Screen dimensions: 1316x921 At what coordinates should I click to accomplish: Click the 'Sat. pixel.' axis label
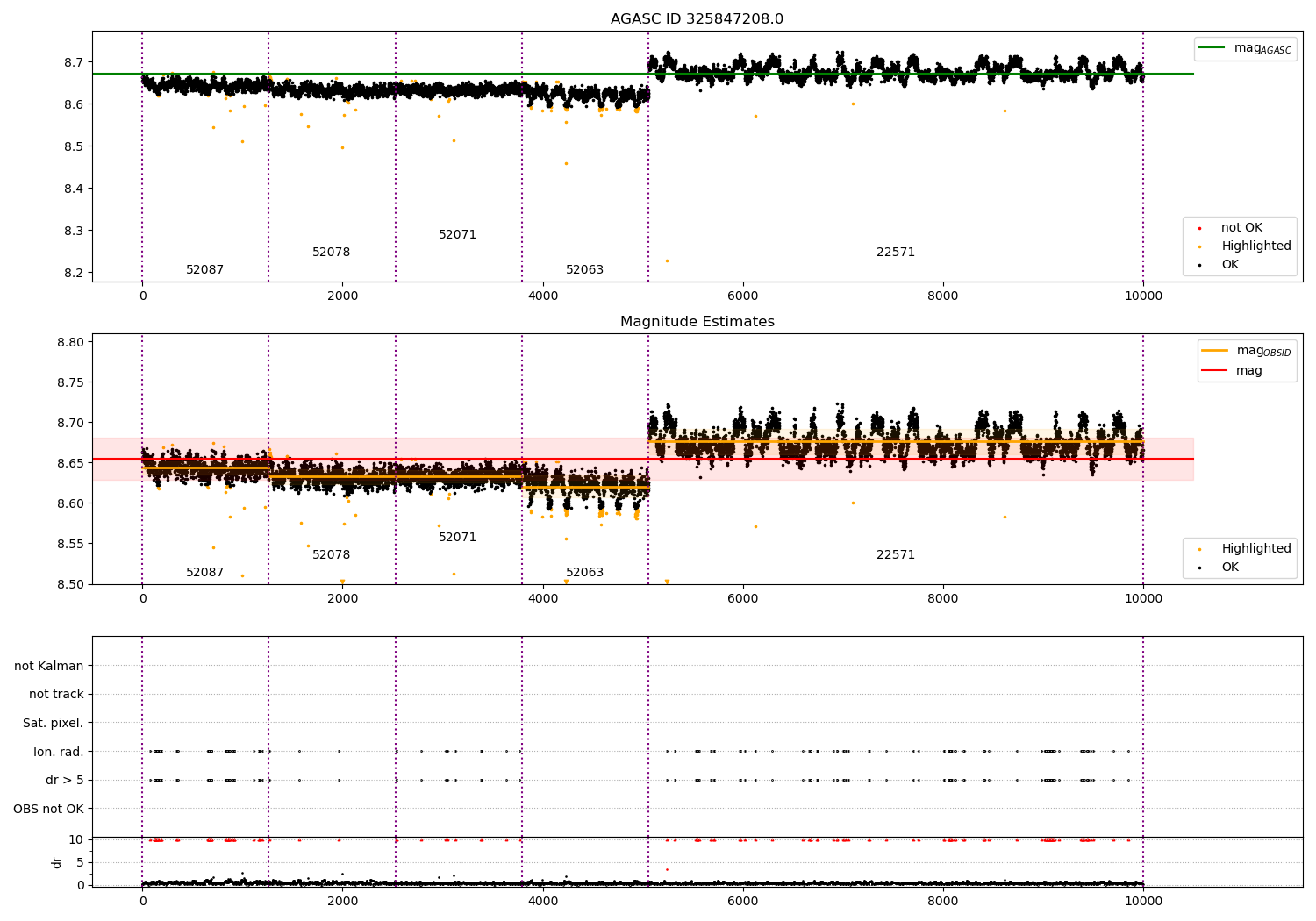coord(54,724)
